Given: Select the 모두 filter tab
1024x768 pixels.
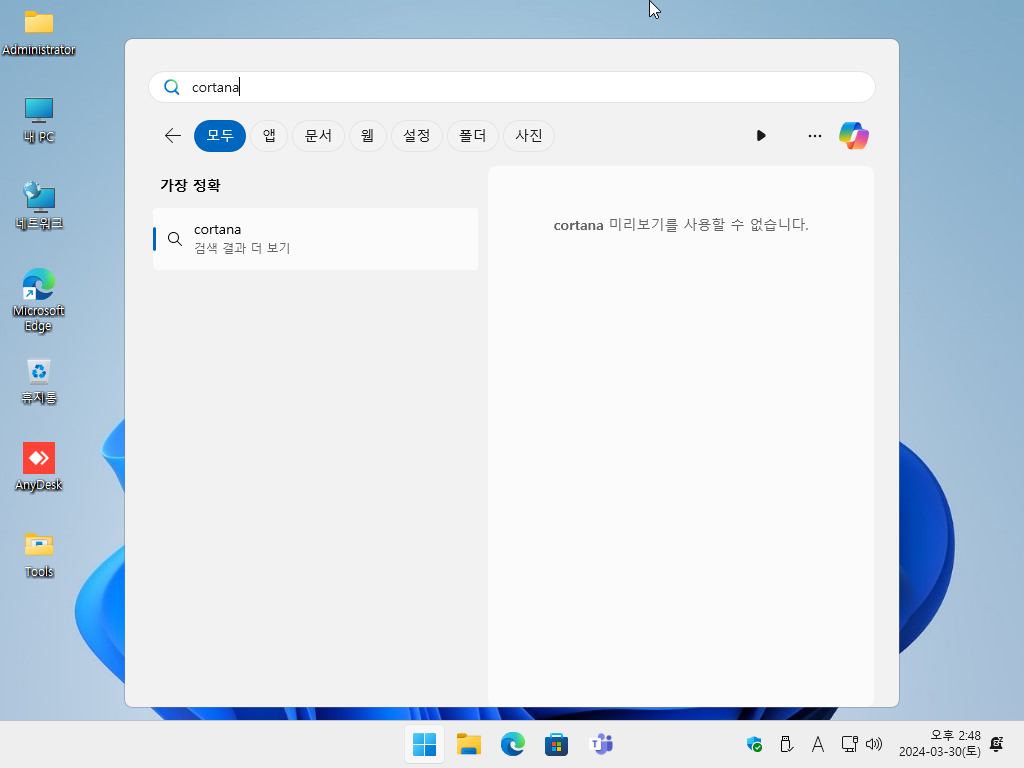Looking at the screenshot, I should pos(220,136).
